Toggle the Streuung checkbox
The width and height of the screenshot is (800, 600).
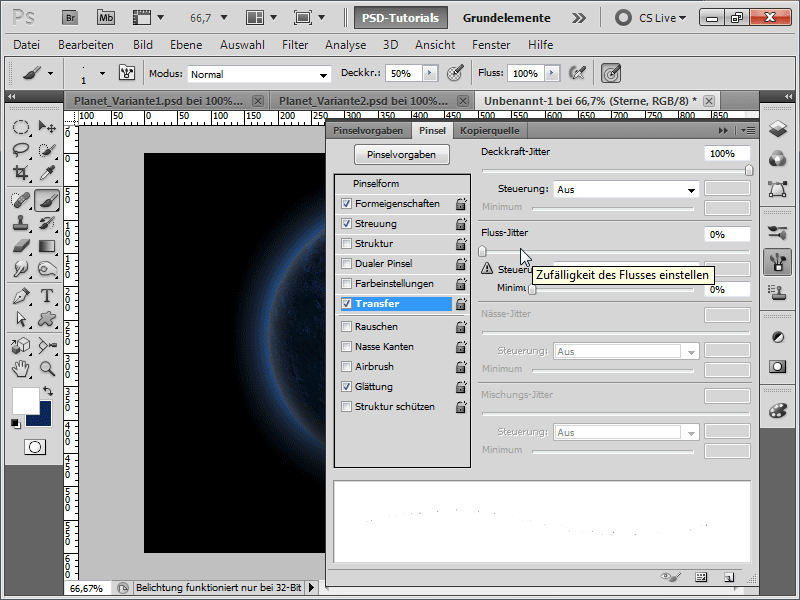(346, 223)
